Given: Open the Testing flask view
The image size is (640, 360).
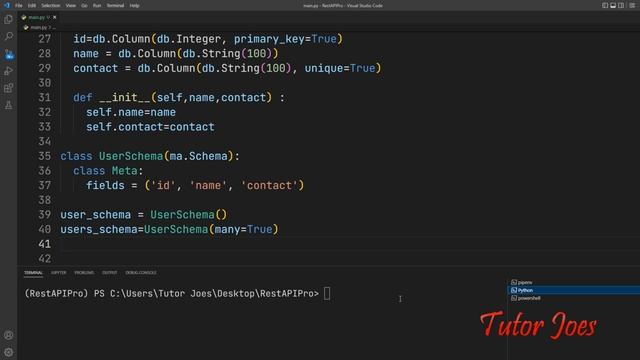Looking at the screenshot, I should click(8, 105).
